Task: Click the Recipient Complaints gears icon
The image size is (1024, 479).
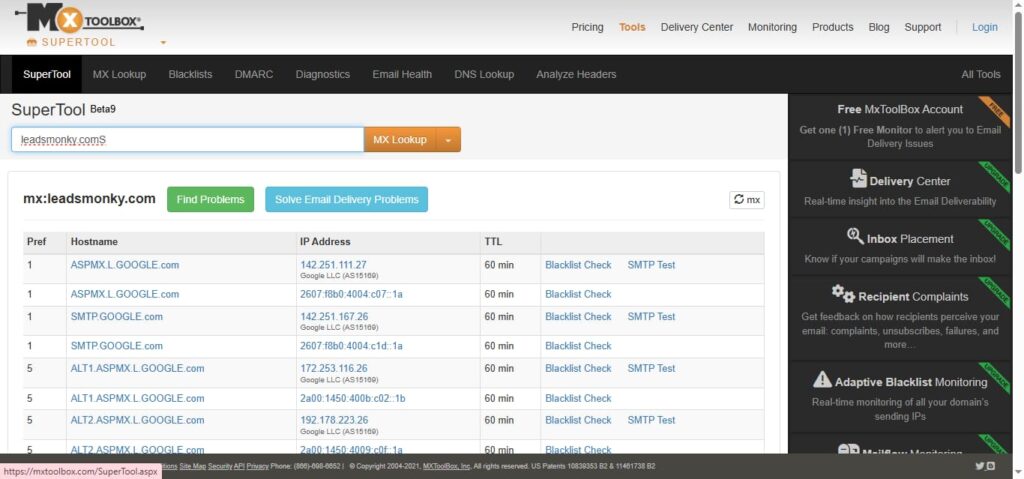Action: [843, 295]
